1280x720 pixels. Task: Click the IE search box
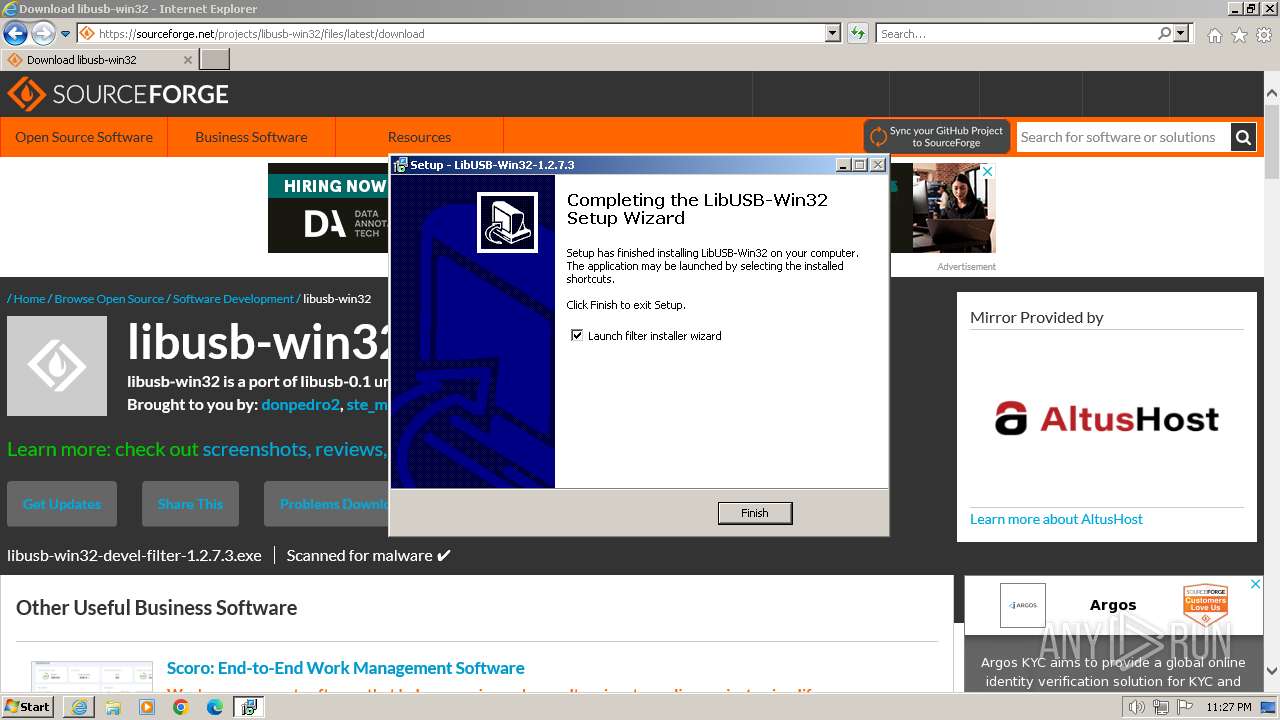pos(1017,33)
